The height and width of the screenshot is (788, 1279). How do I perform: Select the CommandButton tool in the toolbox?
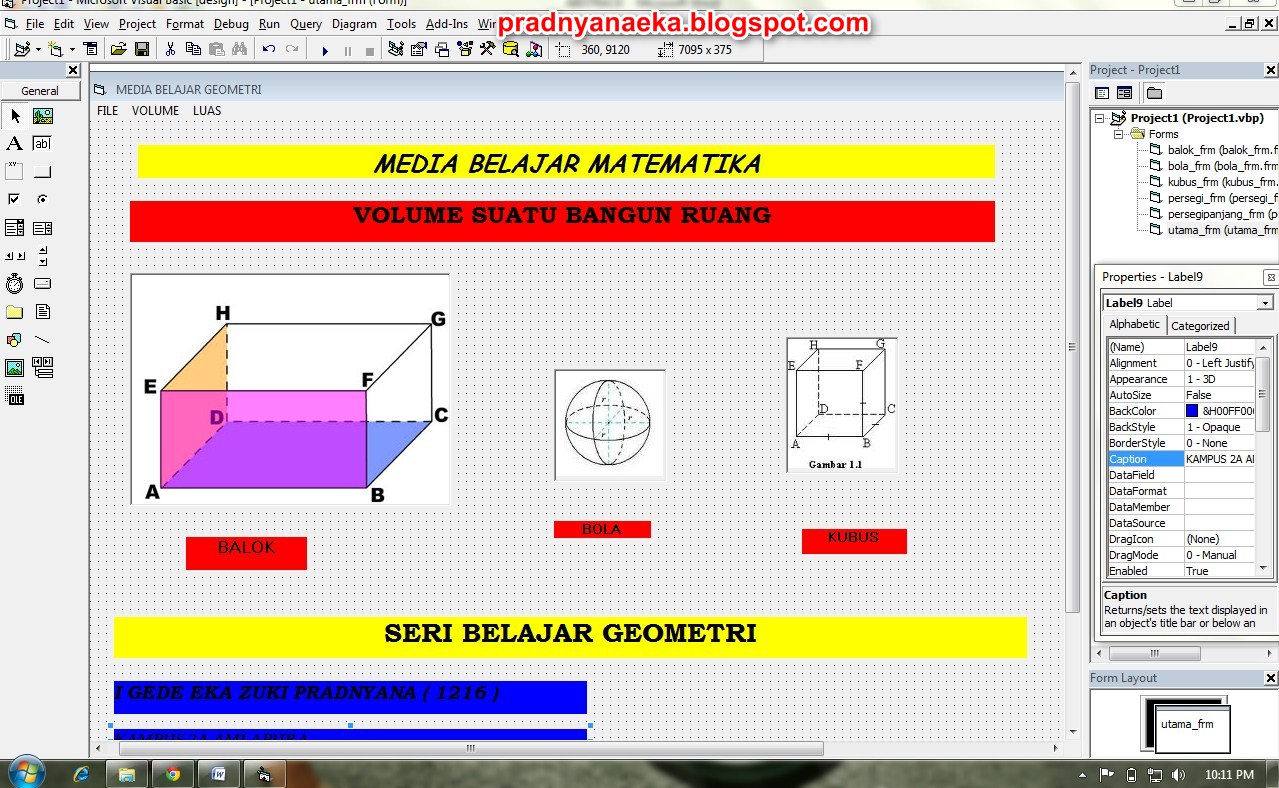[44, 172]
